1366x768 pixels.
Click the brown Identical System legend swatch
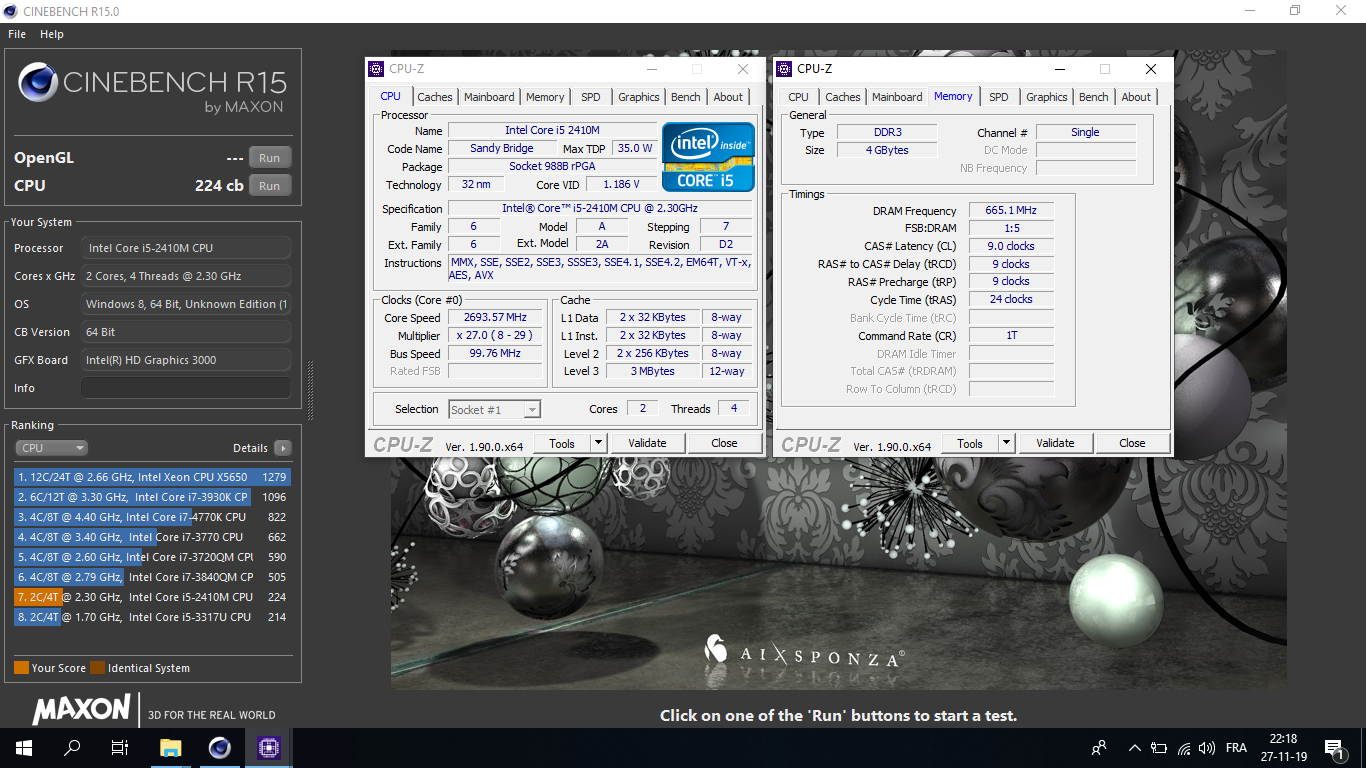(97, 668)
